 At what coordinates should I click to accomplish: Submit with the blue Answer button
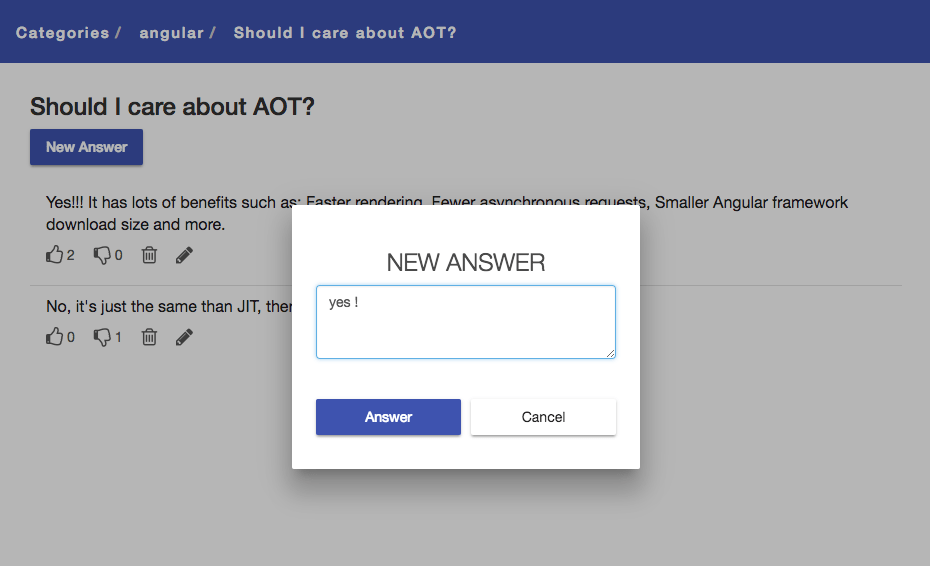point(388,417)
